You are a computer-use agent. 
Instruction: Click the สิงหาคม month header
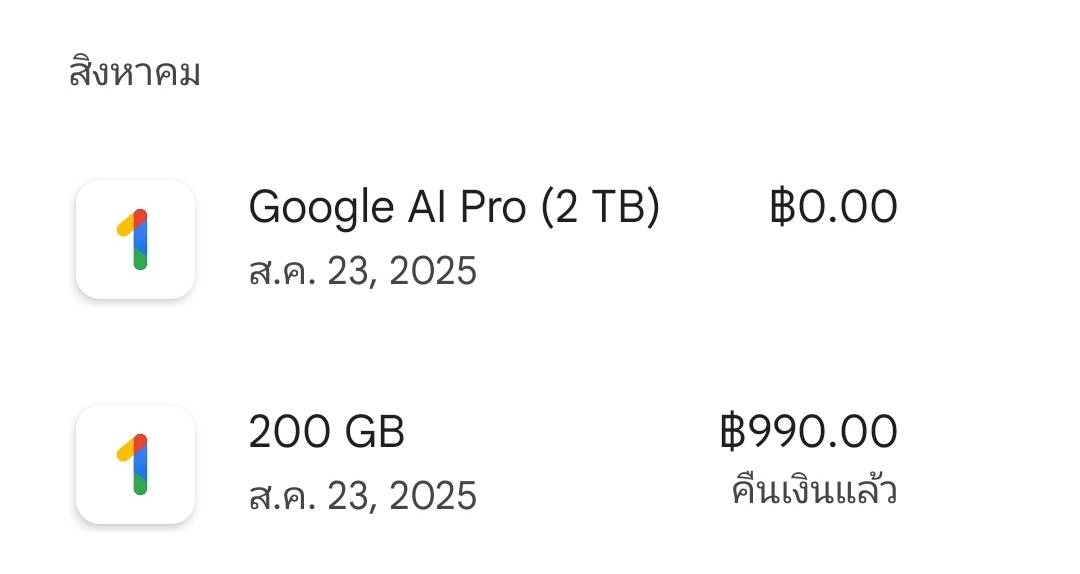pos(134,72)
